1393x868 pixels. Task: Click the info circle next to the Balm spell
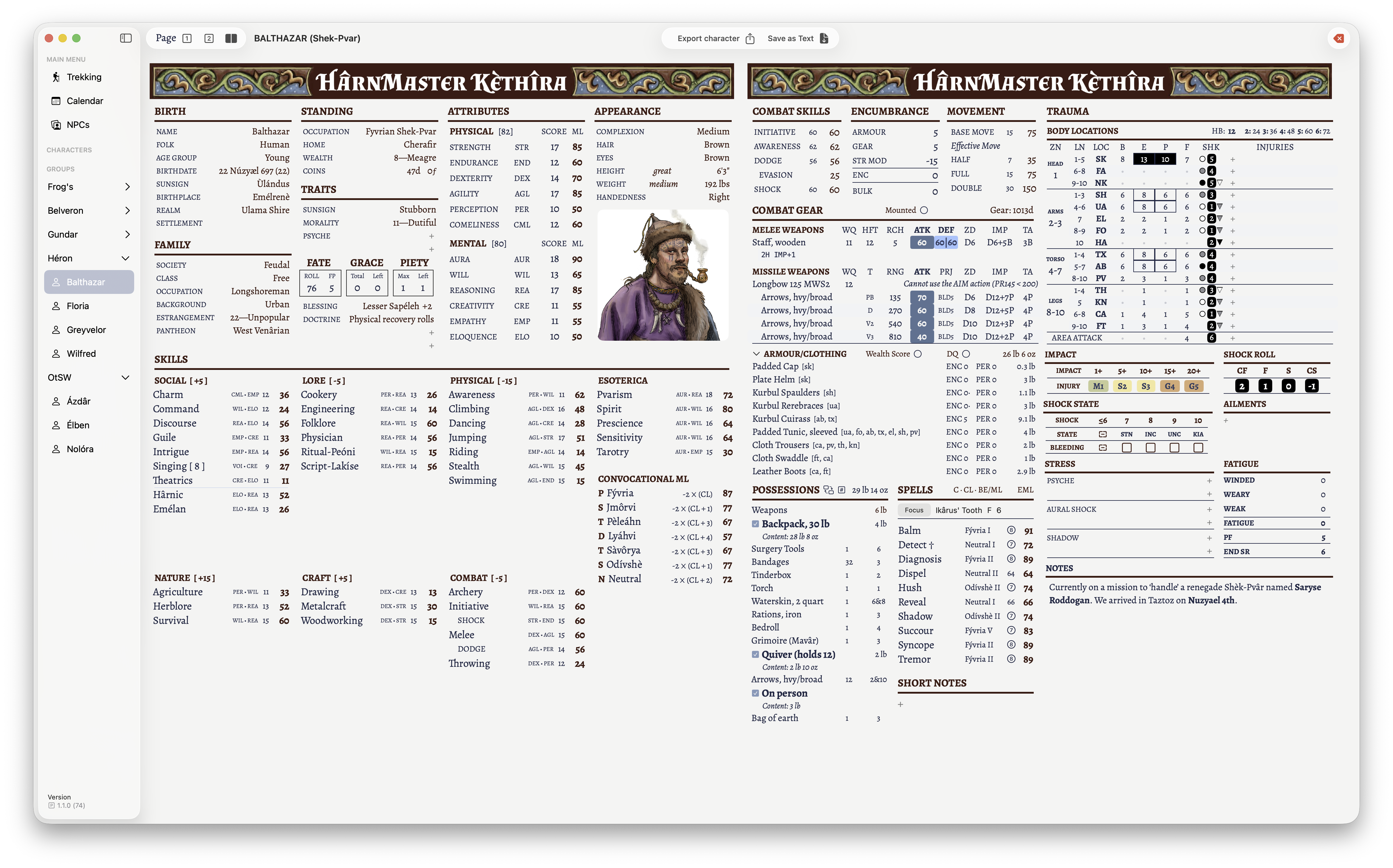click(x=1011, y=531)
